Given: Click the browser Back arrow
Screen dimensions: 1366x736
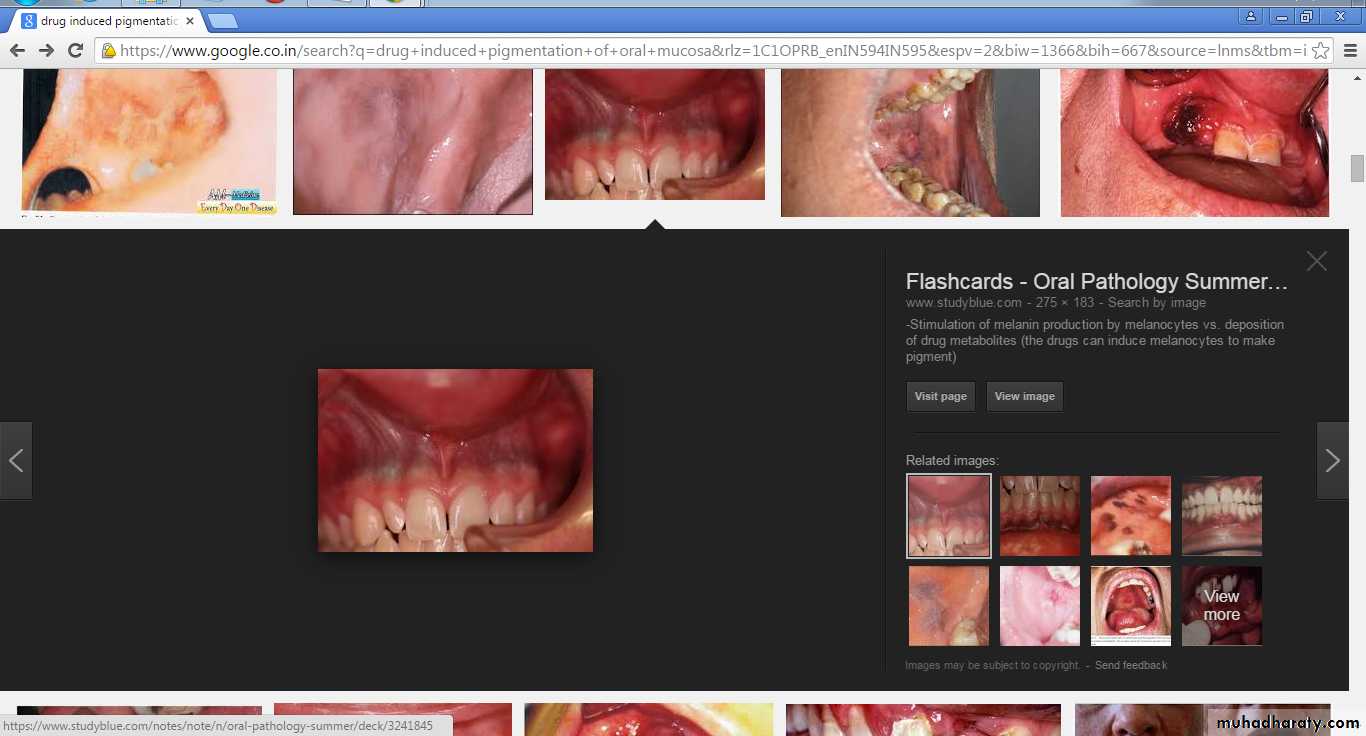Looking at the screenshot, I should (17, 50).
